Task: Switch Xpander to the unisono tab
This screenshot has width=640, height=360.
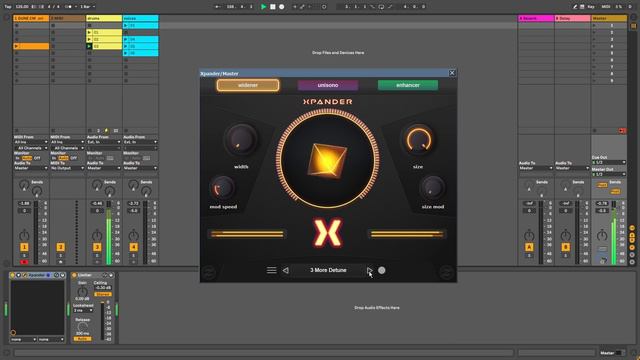Action: tap(328, 85)
